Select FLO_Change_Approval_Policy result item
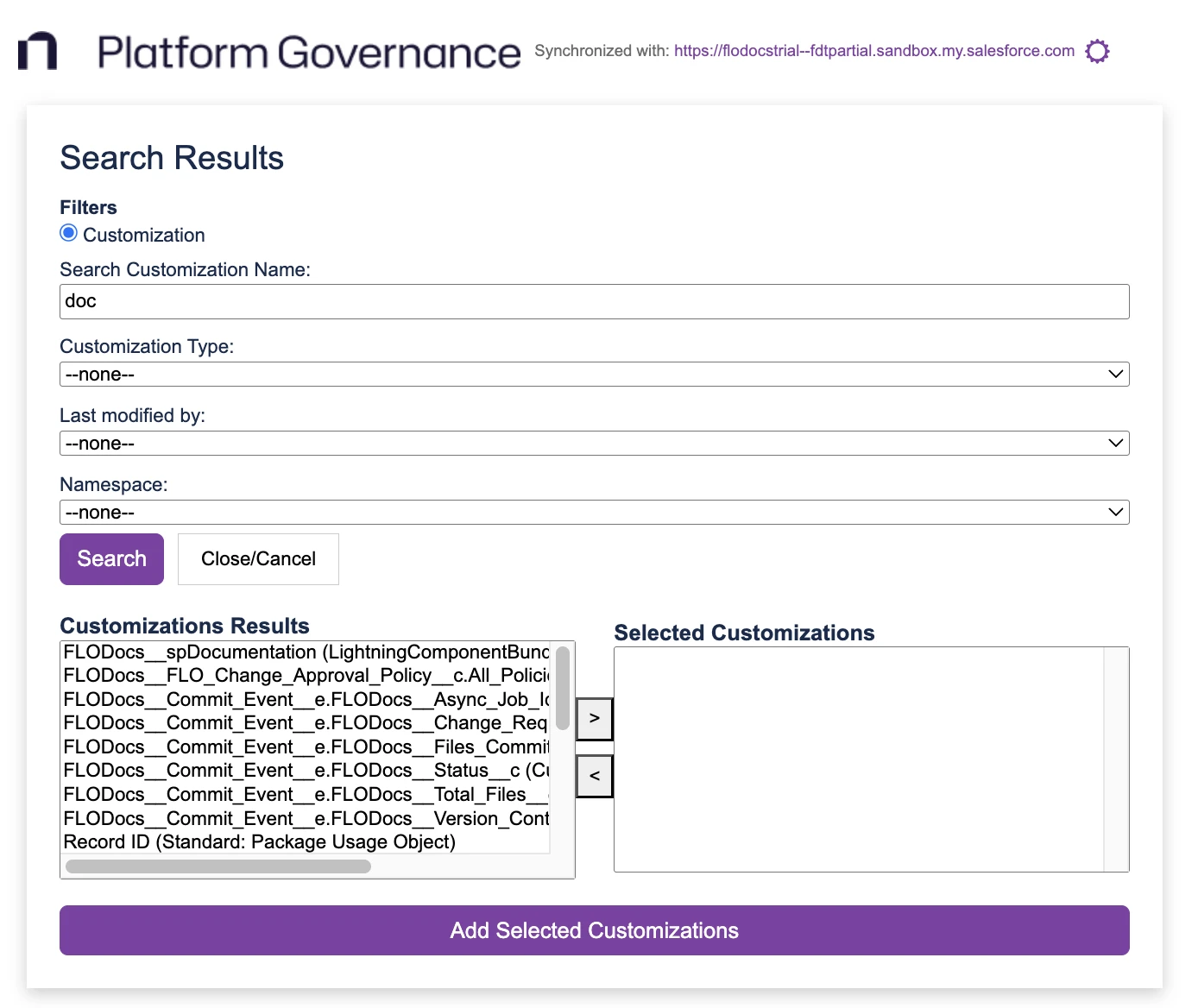 click(306, 676)
